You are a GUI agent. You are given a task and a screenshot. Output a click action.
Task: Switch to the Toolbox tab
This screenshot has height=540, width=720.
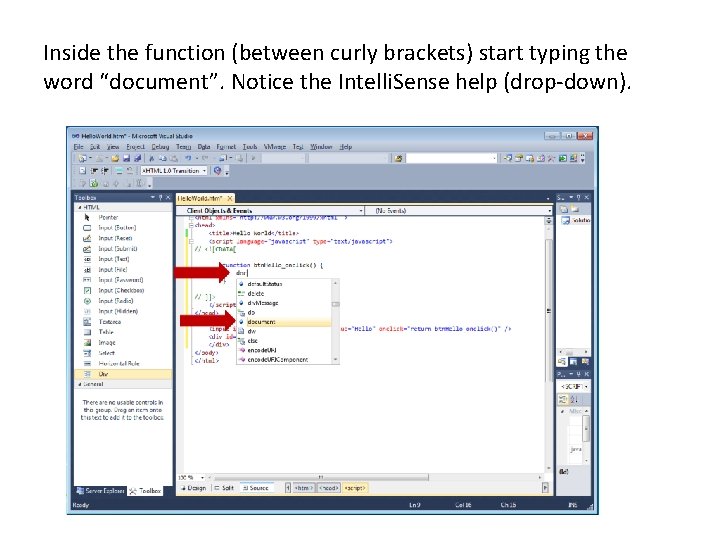(x=145, y=491)
